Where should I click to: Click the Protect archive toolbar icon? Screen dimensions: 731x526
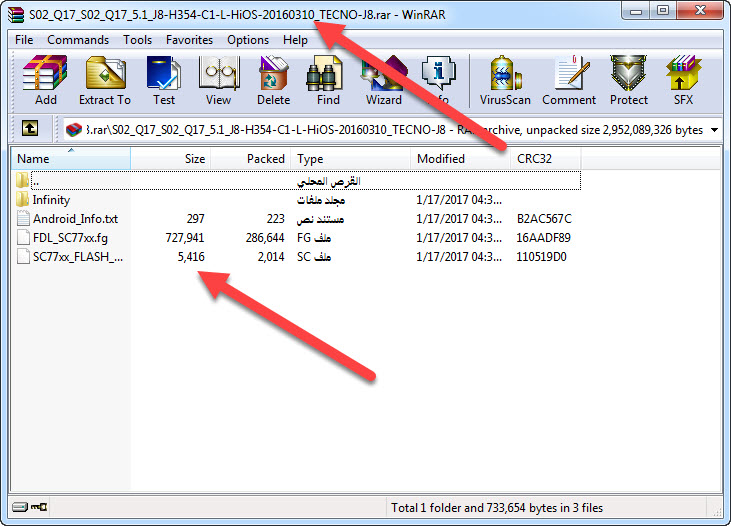(628, 80)
